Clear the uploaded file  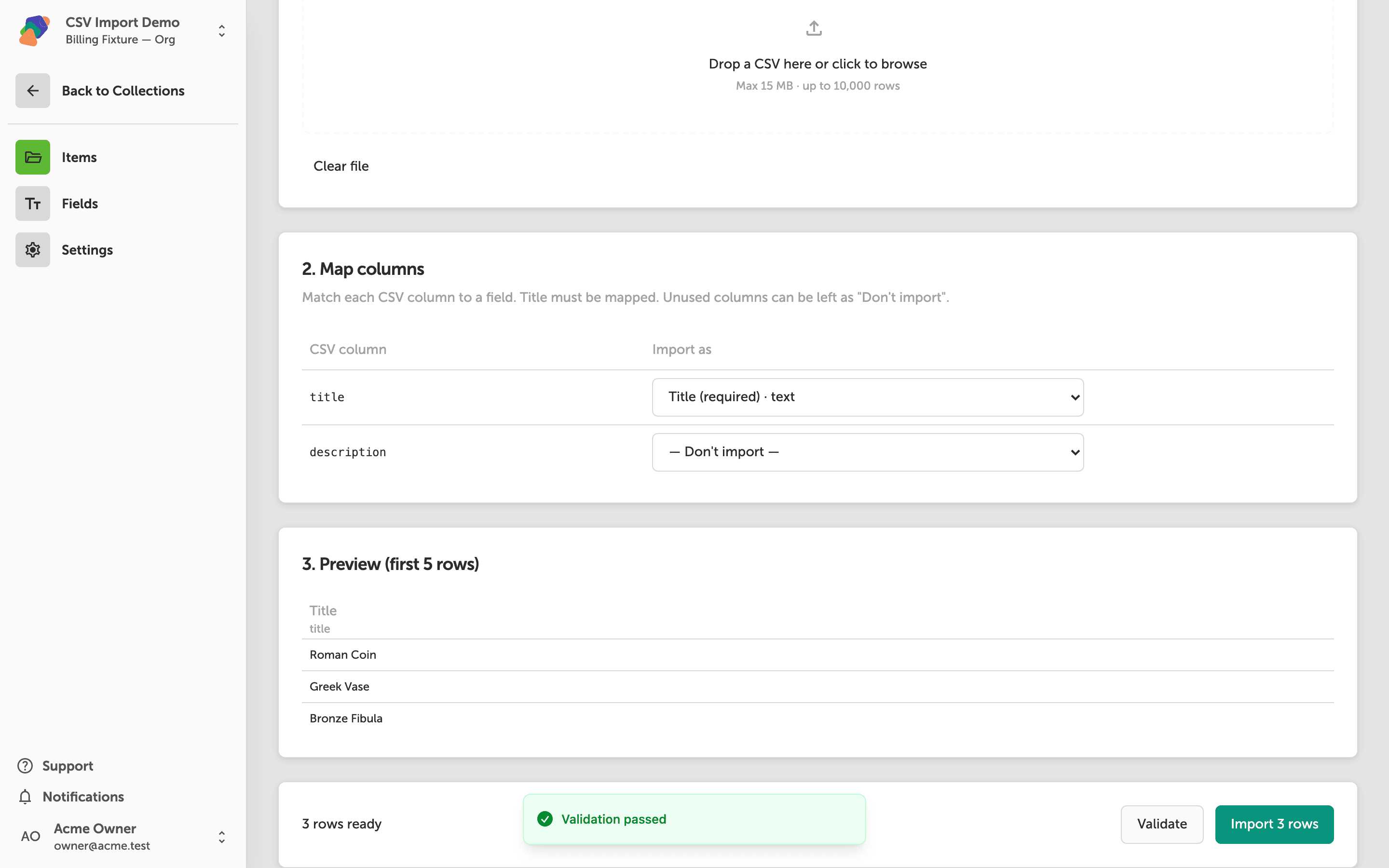[341, 166]
